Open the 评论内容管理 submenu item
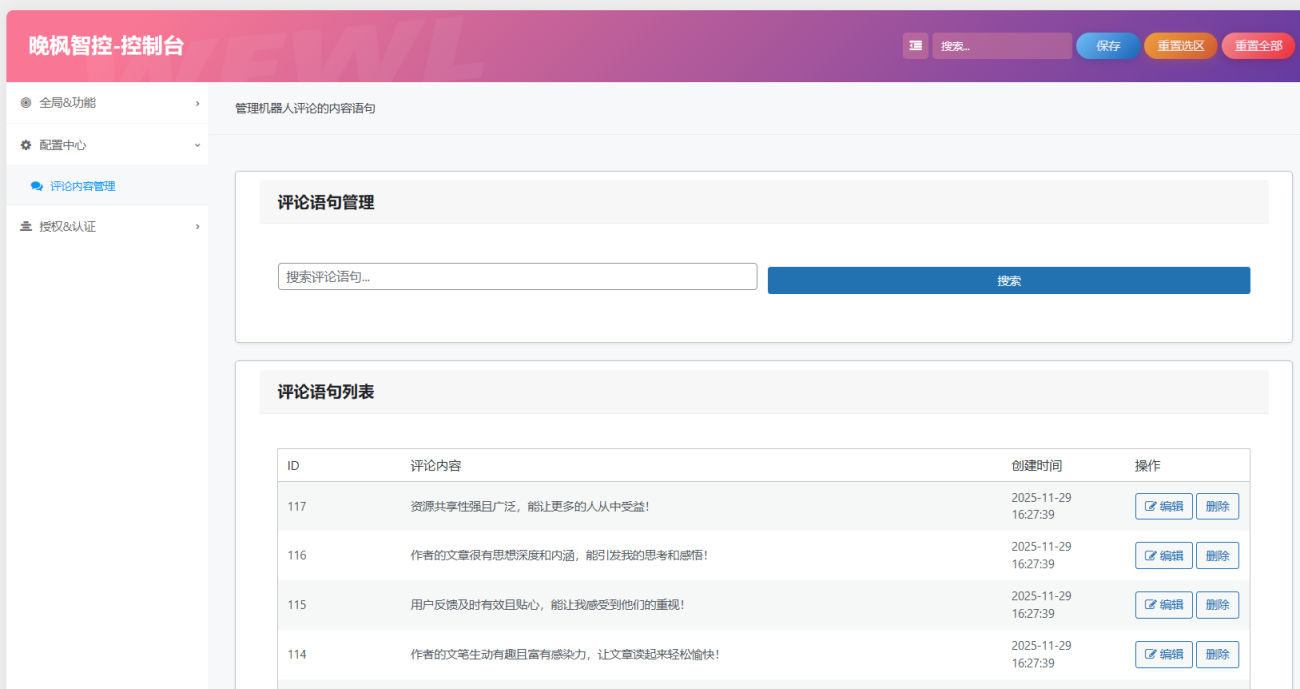This screenshot has height=689, width=1300. [83, 186]
